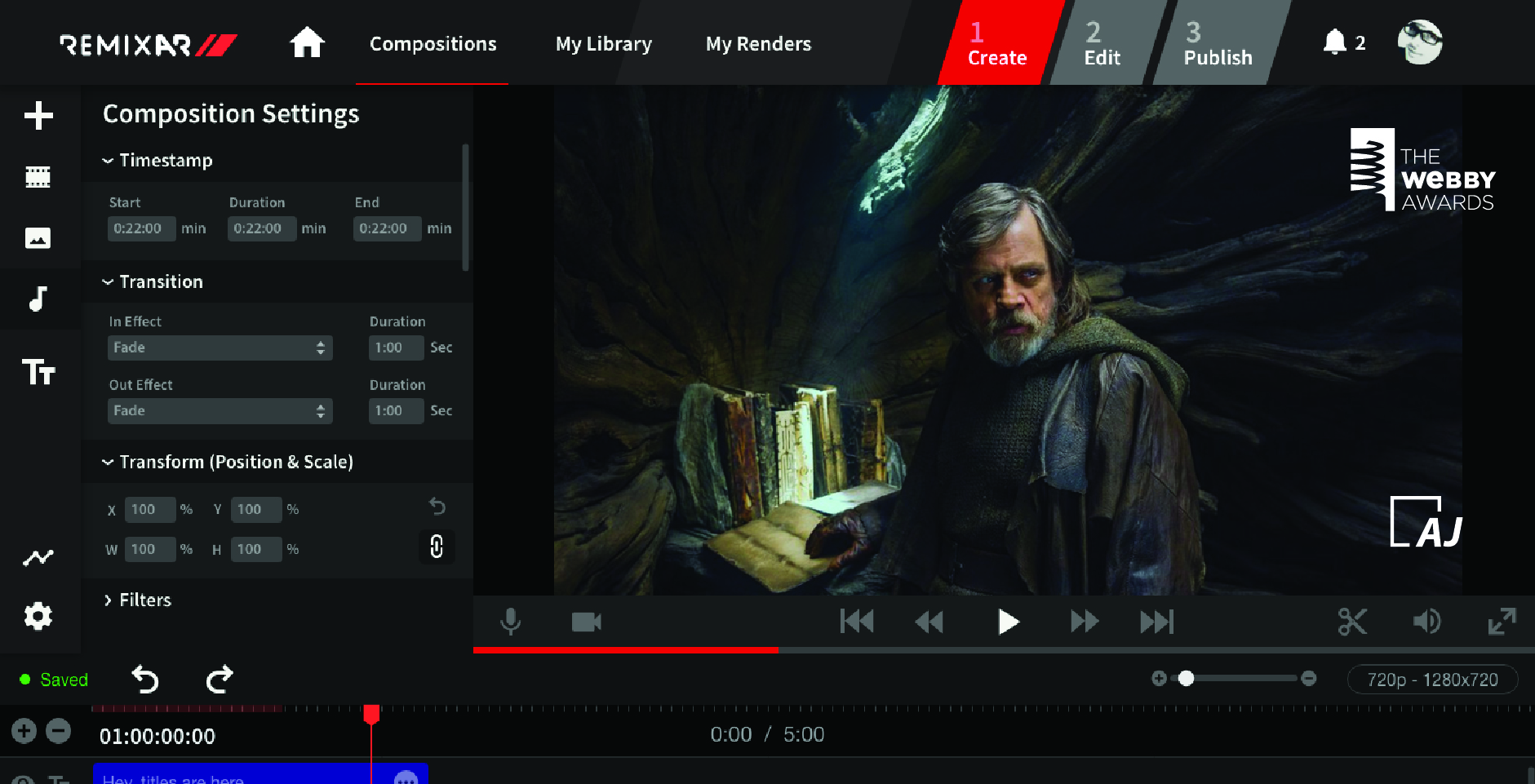
Task: Add a track with timeline plus button
Action: [x=24, y=731]
